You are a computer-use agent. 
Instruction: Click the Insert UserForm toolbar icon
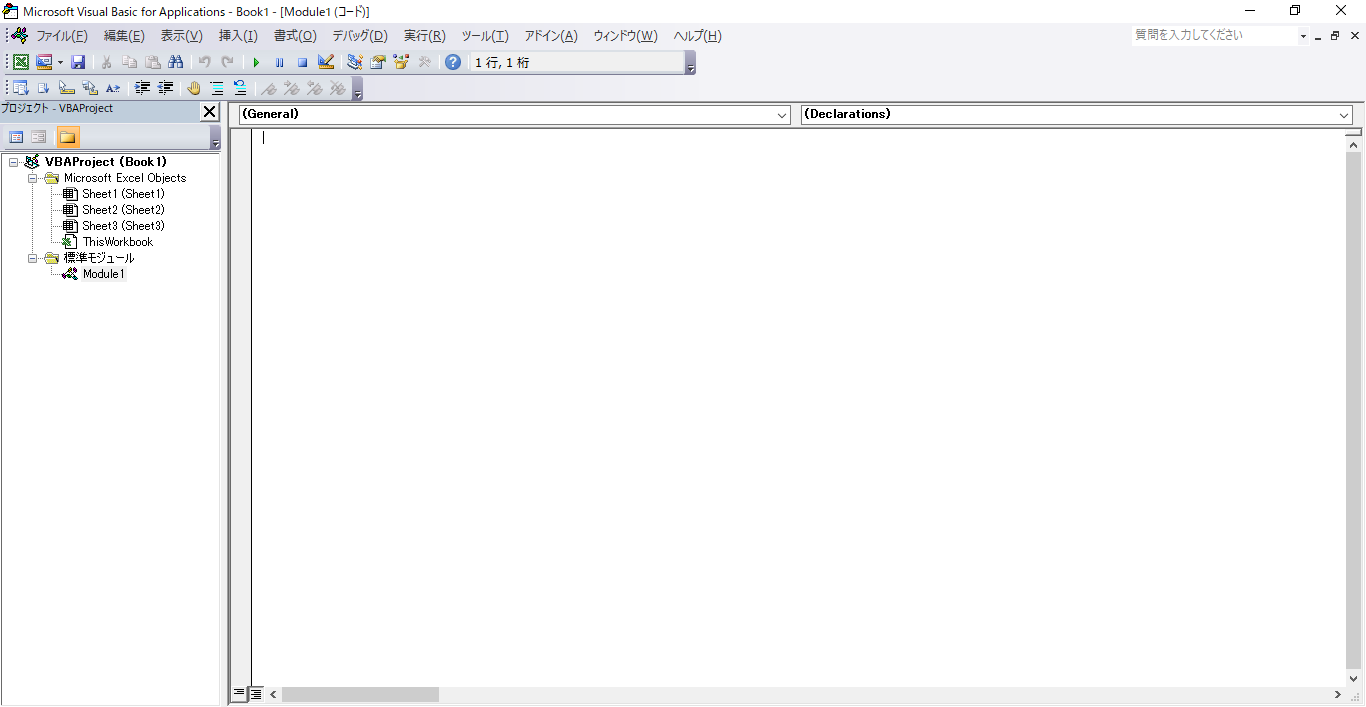tap(44, 62)
